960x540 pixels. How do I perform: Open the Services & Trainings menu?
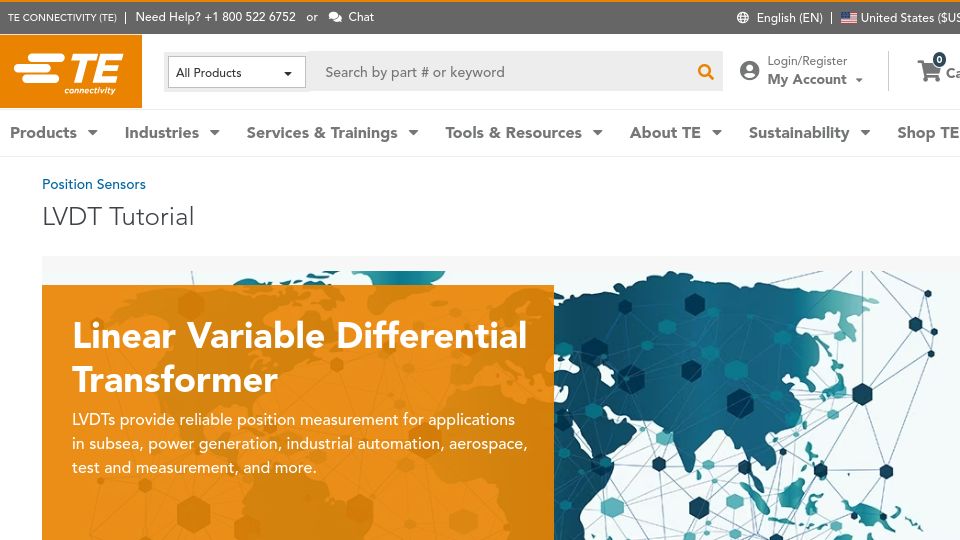[322, 133]
